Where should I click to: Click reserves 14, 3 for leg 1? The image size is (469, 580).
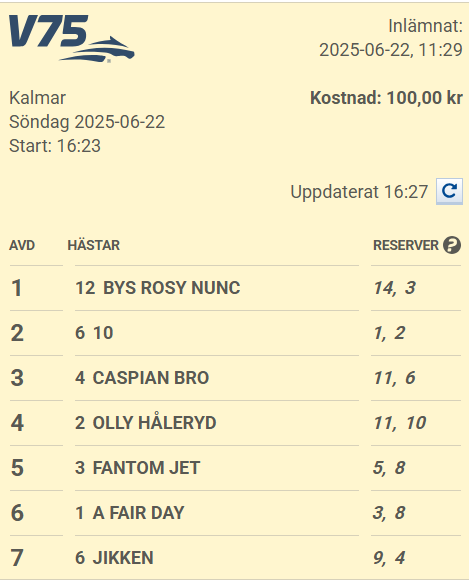395,288
